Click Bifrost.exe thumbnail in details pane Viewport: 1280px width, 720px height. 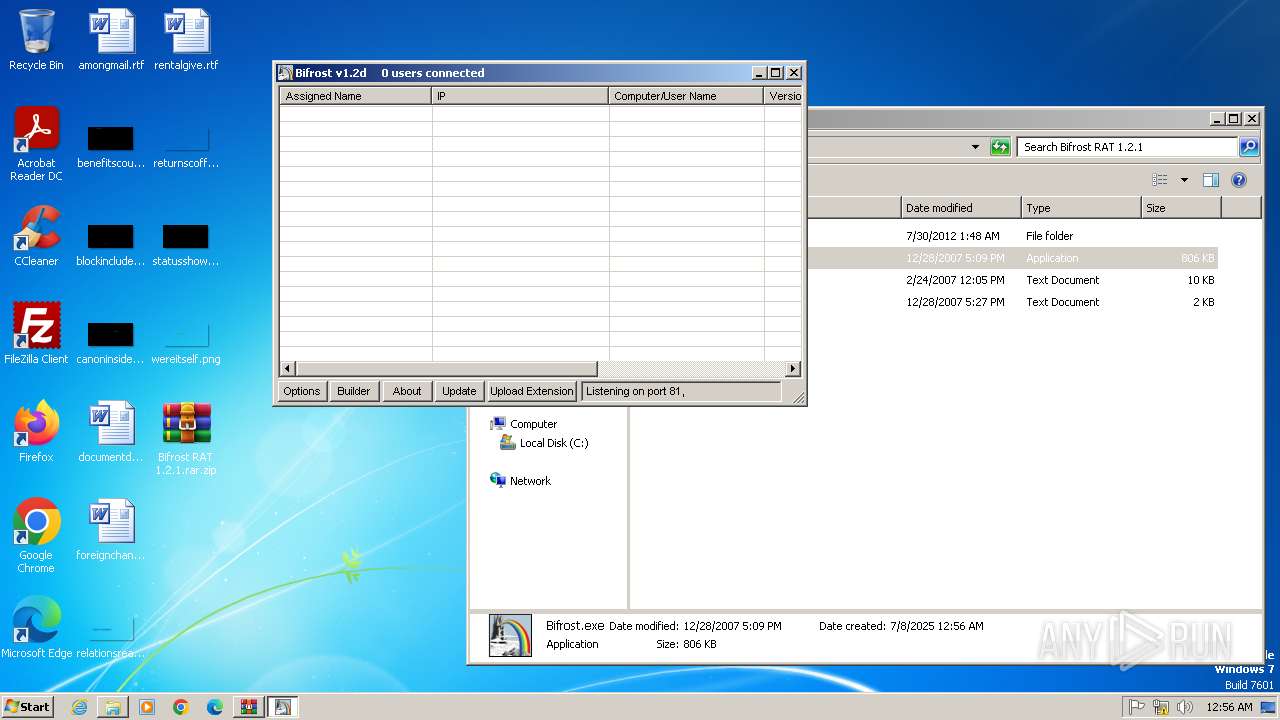(510, 635)
